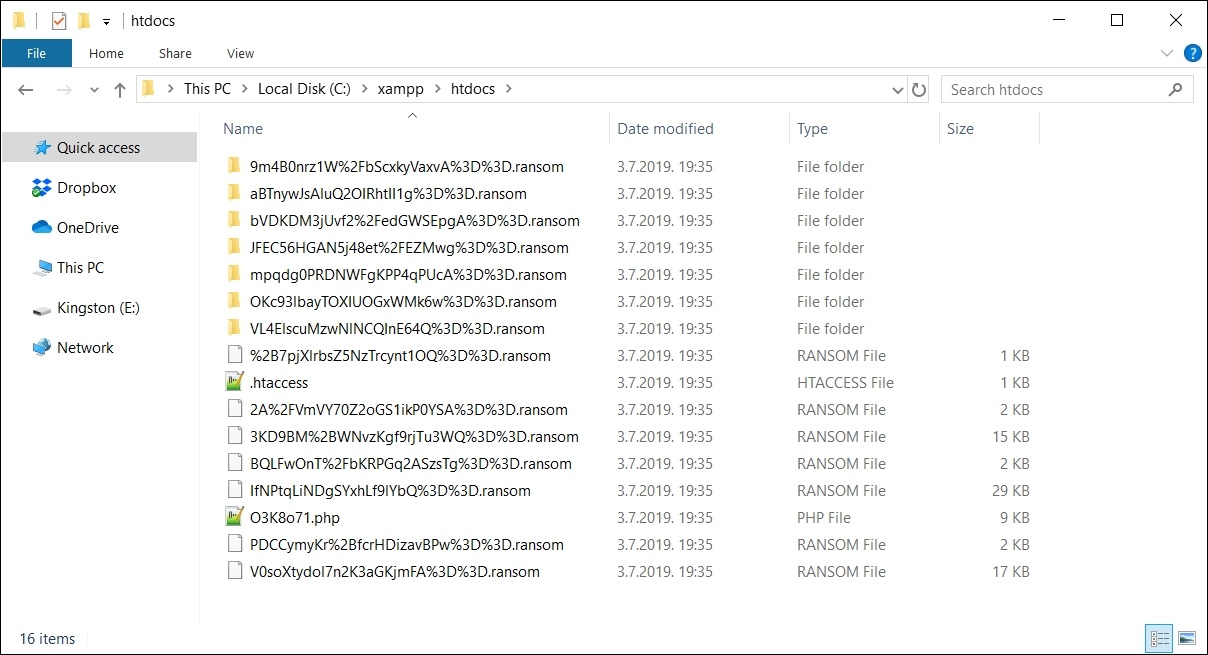Open Recent locations dropdown arrow
1208x655 pixels.
click(x=94, y=89)
